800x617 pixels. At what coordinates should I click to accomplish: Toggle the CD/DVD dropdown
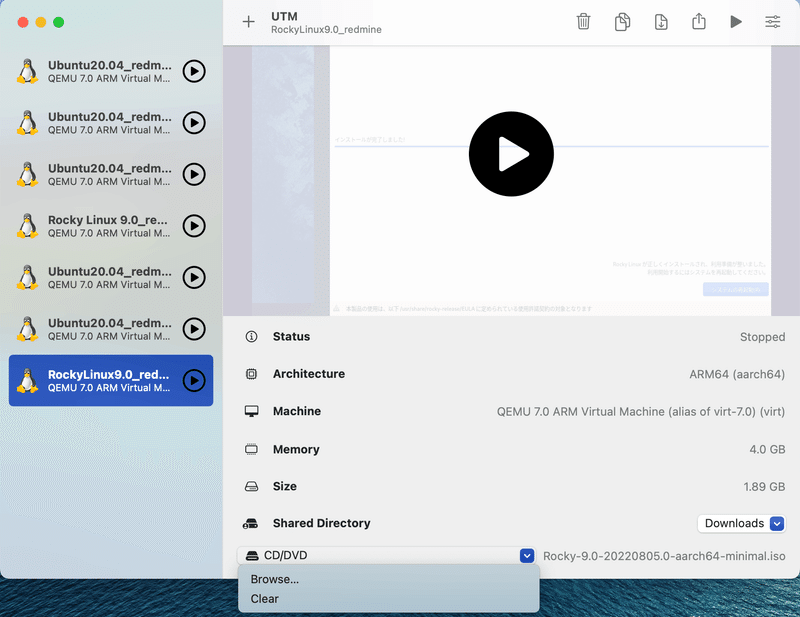coord(386,555)
